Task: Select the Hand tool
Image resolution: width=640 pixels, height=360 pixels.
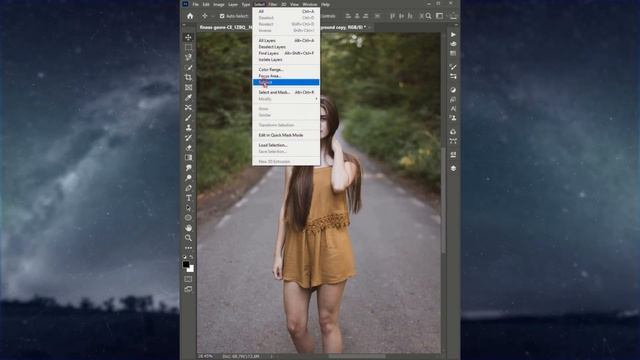Action: pyautogui.click(x=188, y=228)
